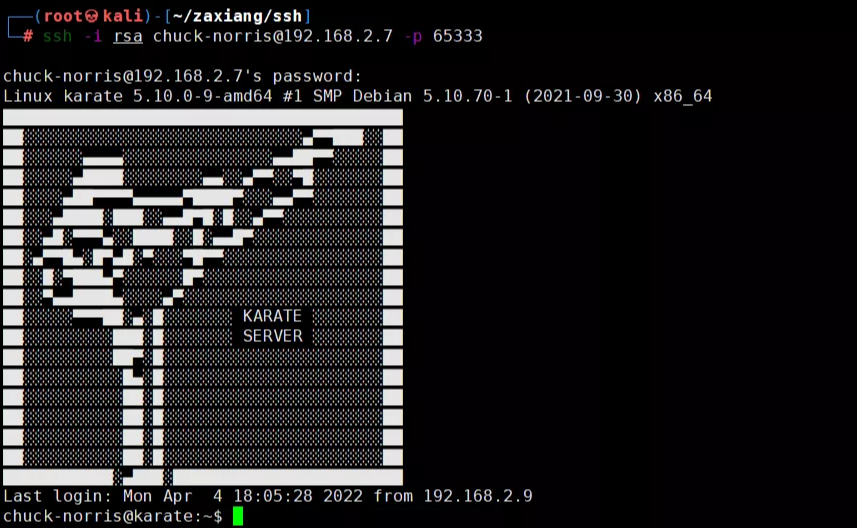Click the 'SERVER' word in the ASCII art
The height and width of the screenshot is (528, 857).
click(x=272, y=336)
